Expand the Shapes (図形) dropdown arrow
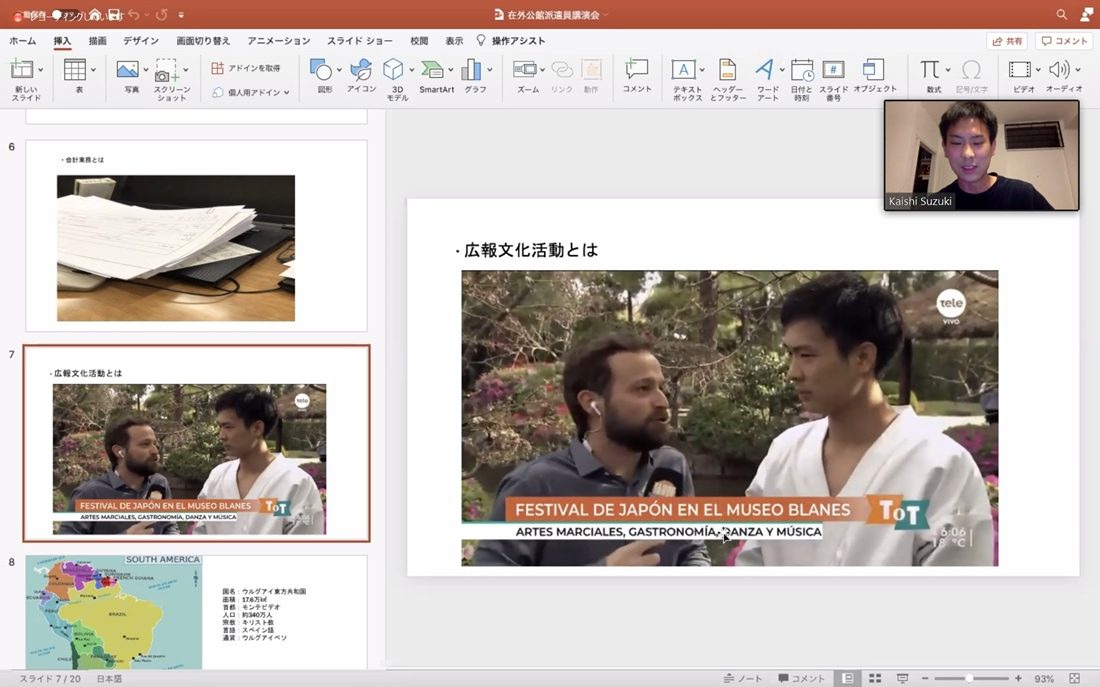The image size is (1100, 687). [340, 69]
